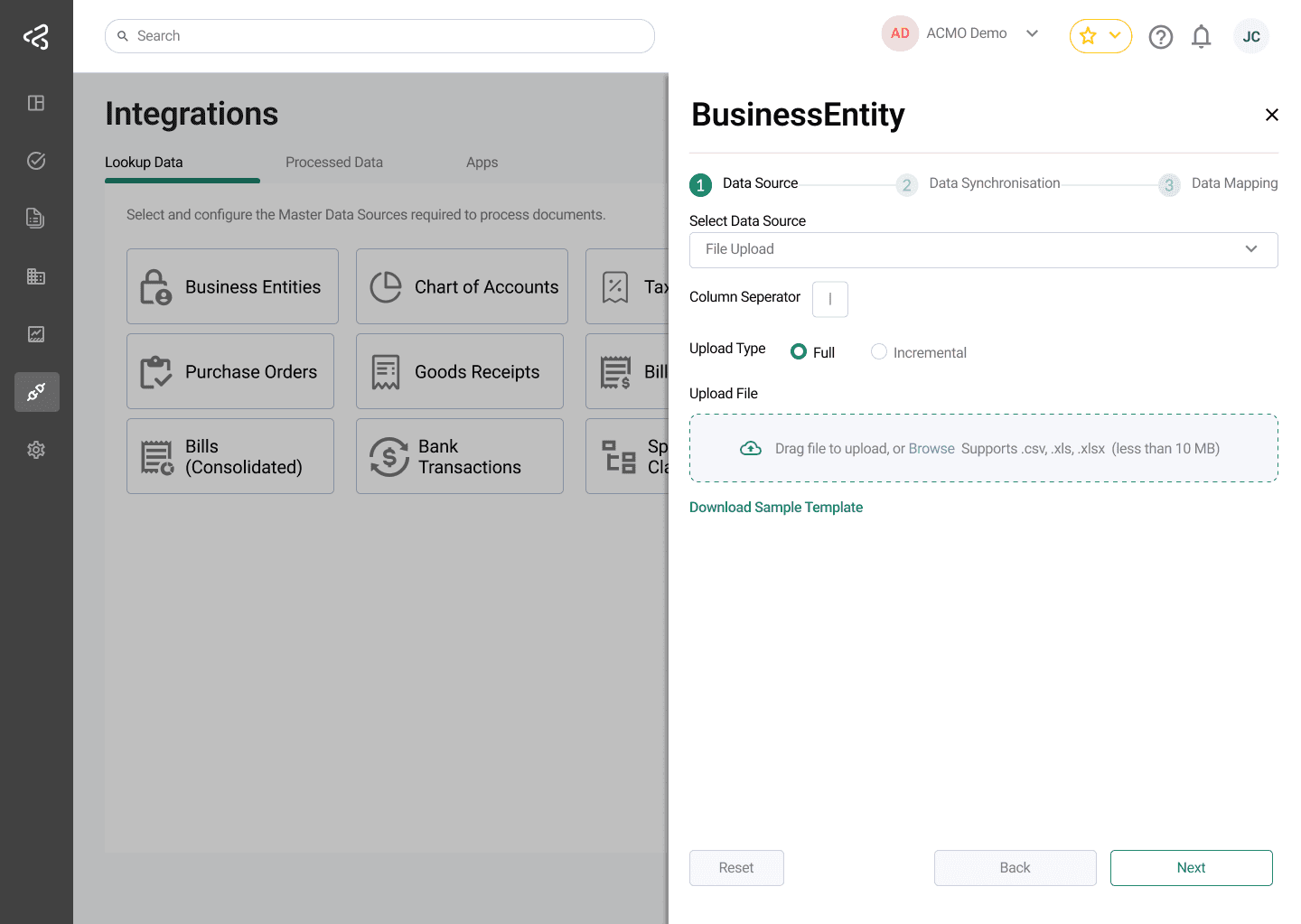The width and height of the screenshot is (1301, 924).
Task: Click the Download Sample Template link
Action: (775, 508)
